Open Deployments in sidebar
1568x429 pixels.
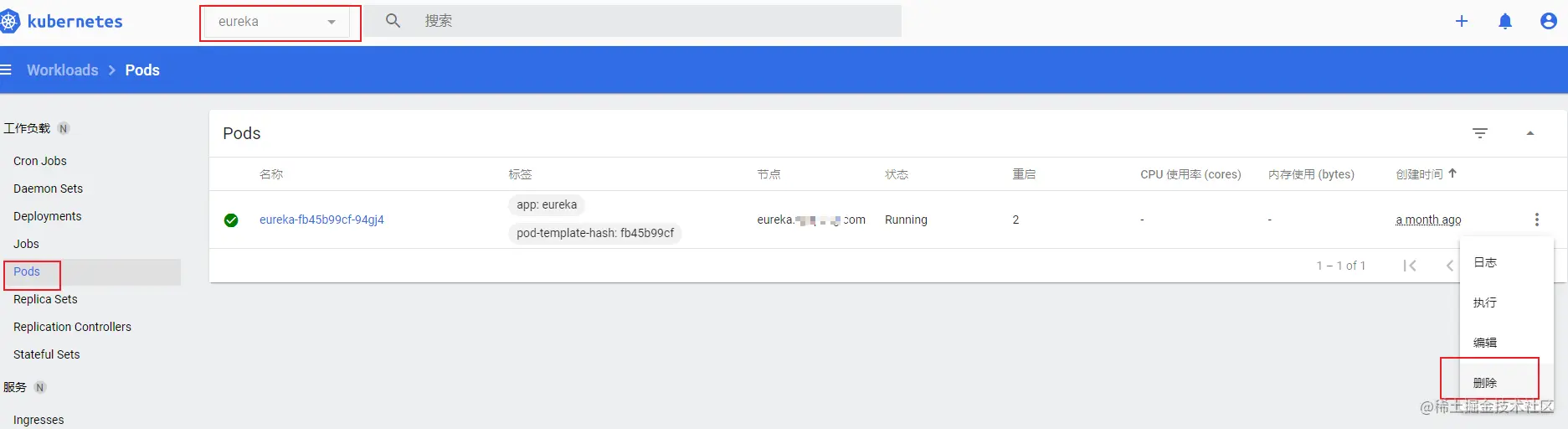(48, 216)
